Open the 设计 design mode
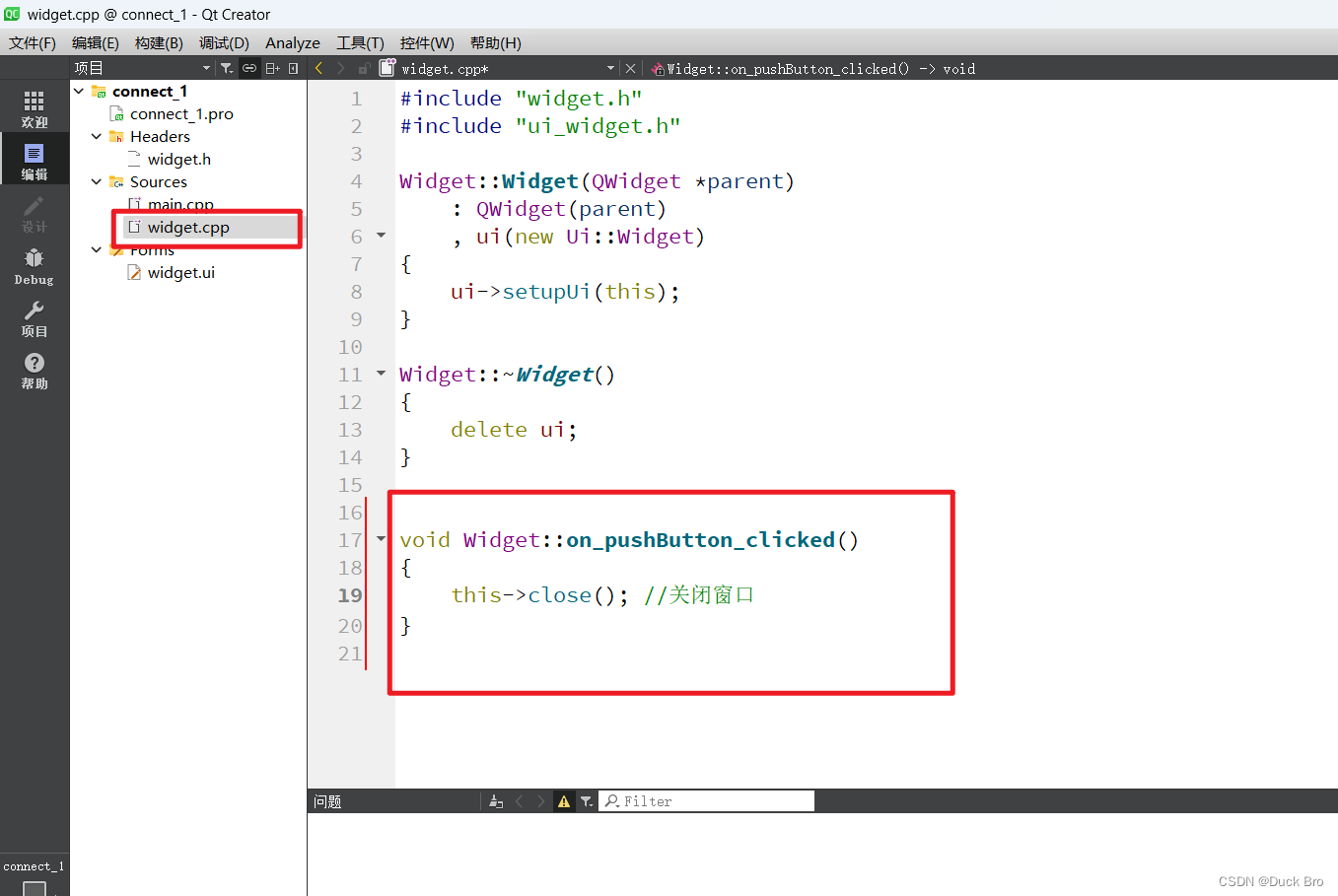 (35, 214)
